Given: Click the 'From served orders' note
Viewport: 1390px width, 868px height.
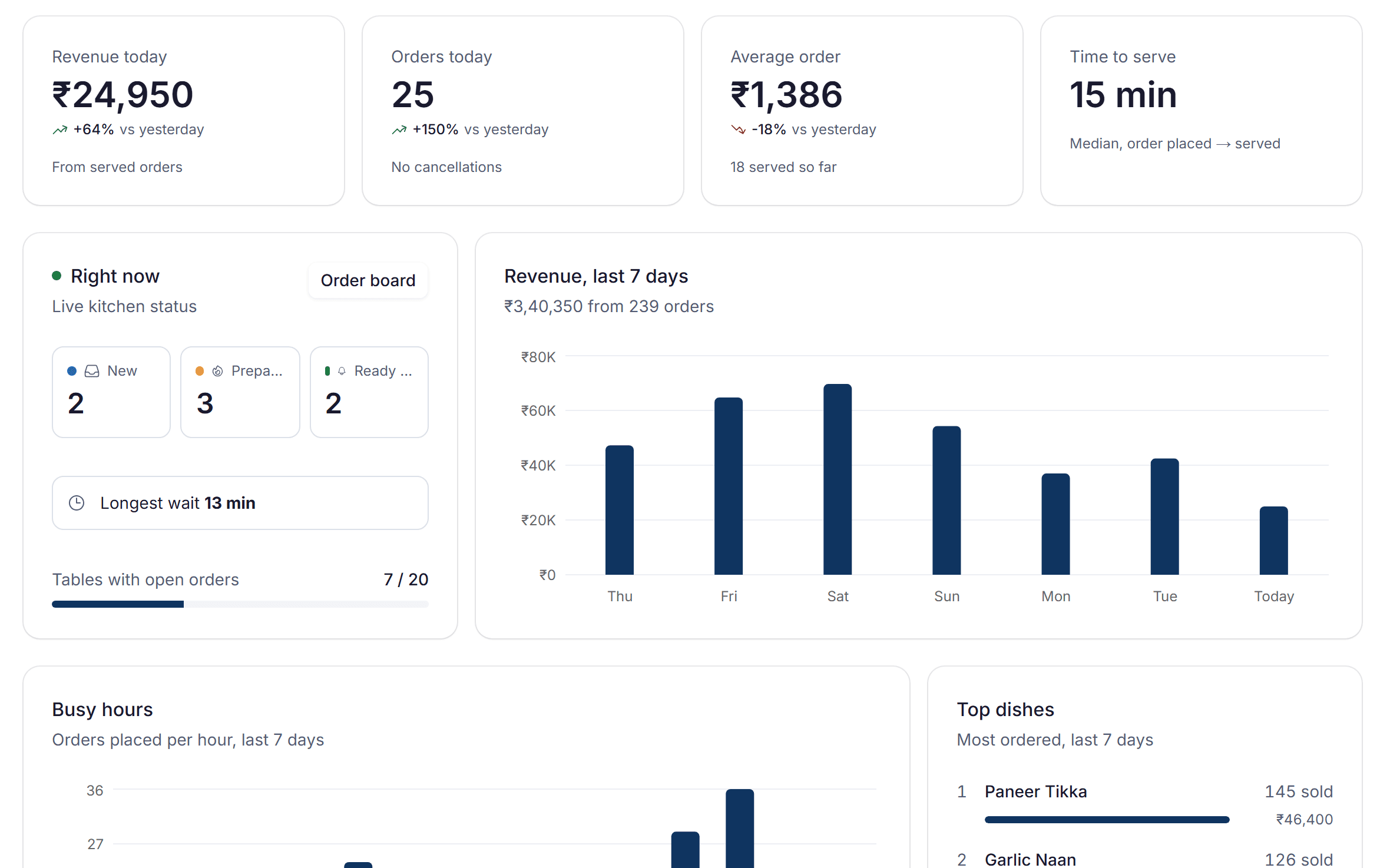Looking at the screenshot, I should pos(117,167).
